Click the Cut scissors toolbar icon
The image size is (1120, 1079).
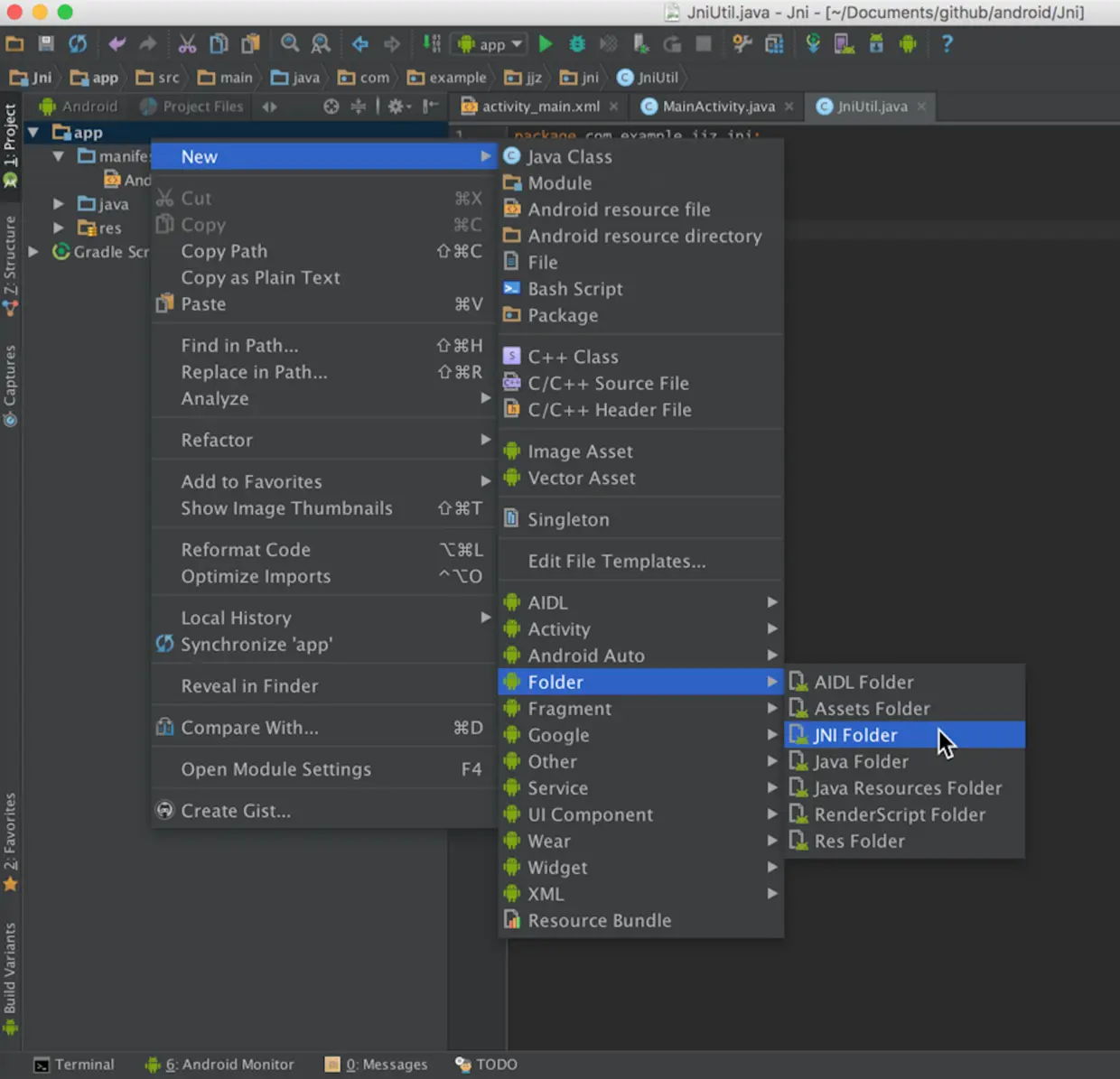tap(187, 43)
